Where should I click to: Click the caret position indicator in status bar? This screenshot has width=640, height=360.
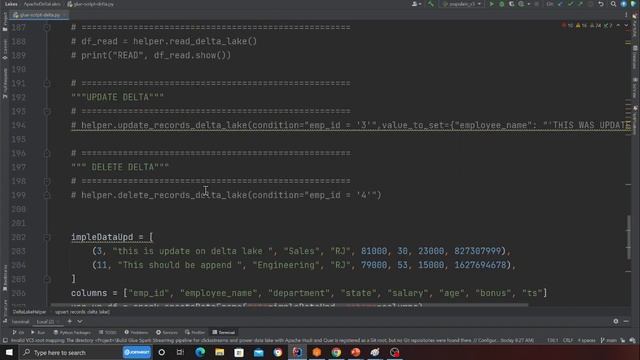(x=552, y=340)
